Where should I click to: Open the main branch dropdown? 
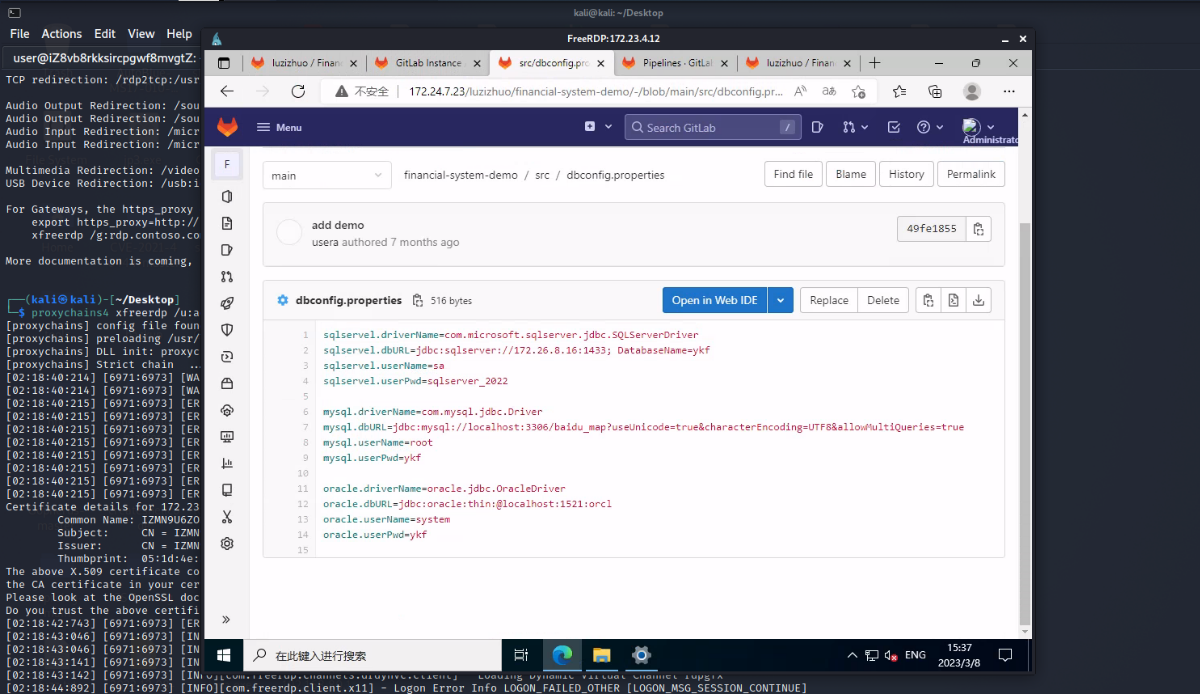point(327,175)
